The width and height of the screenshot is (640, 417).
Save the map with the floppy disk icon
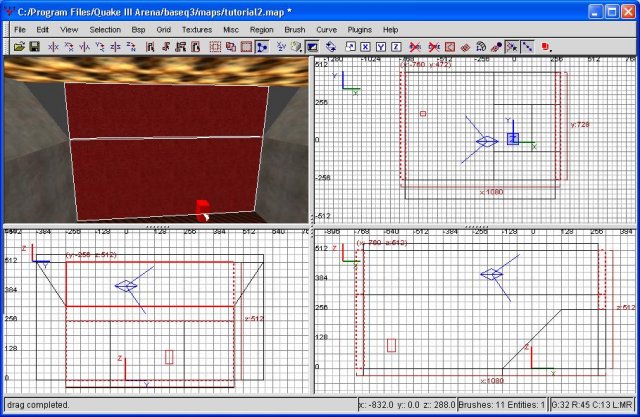coord(35,47)
